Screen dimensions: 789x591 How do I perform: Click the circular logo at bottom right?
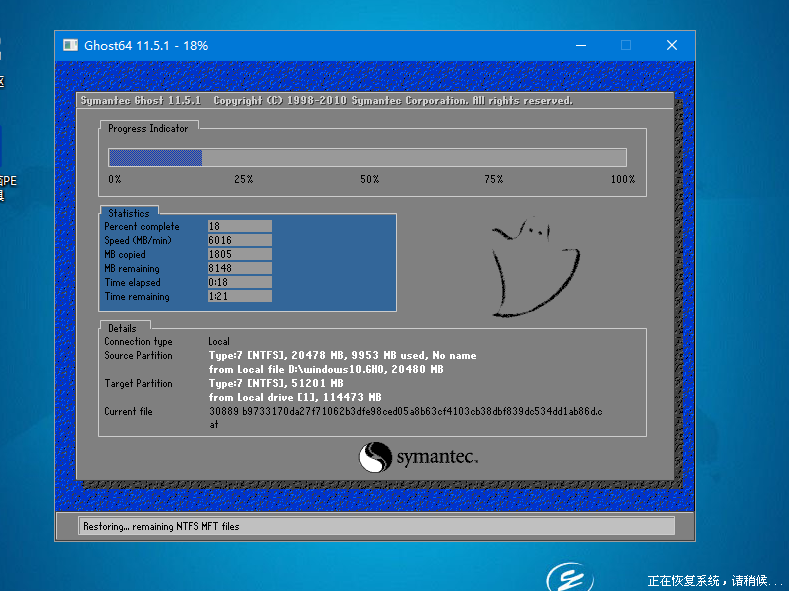tap(570, 577)
